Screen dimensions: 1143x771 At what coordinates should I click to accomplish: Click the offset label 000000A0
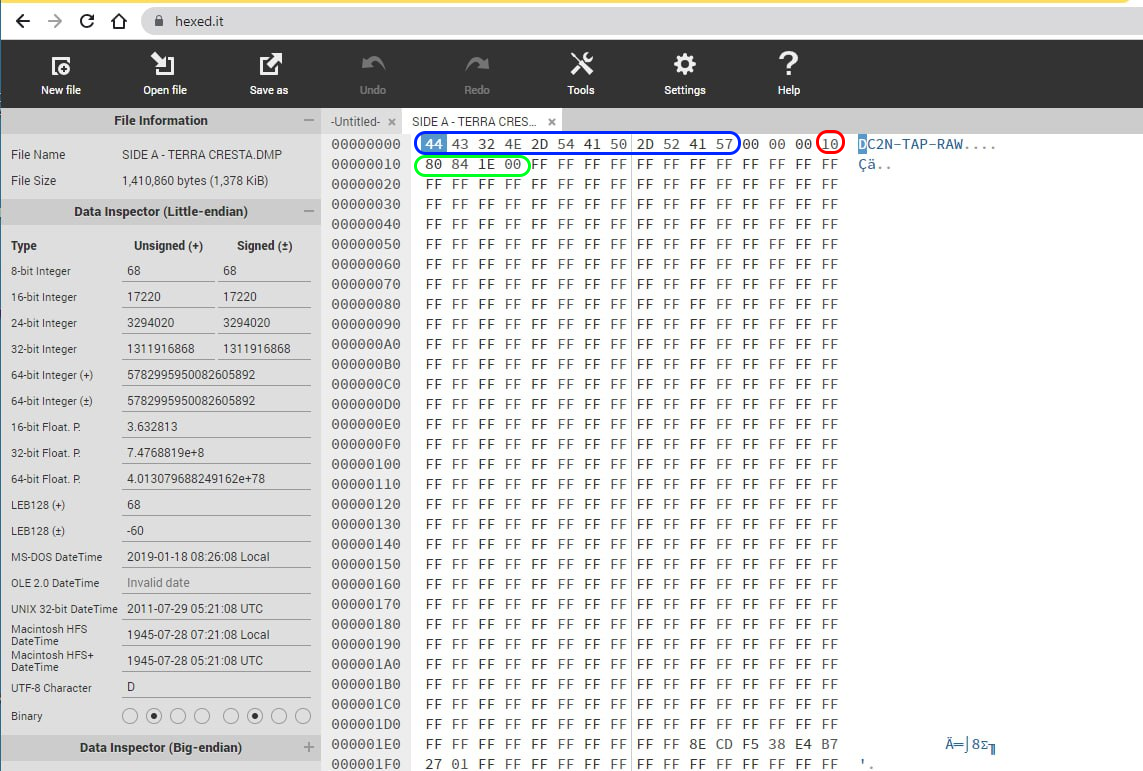[x=366, y=344]
